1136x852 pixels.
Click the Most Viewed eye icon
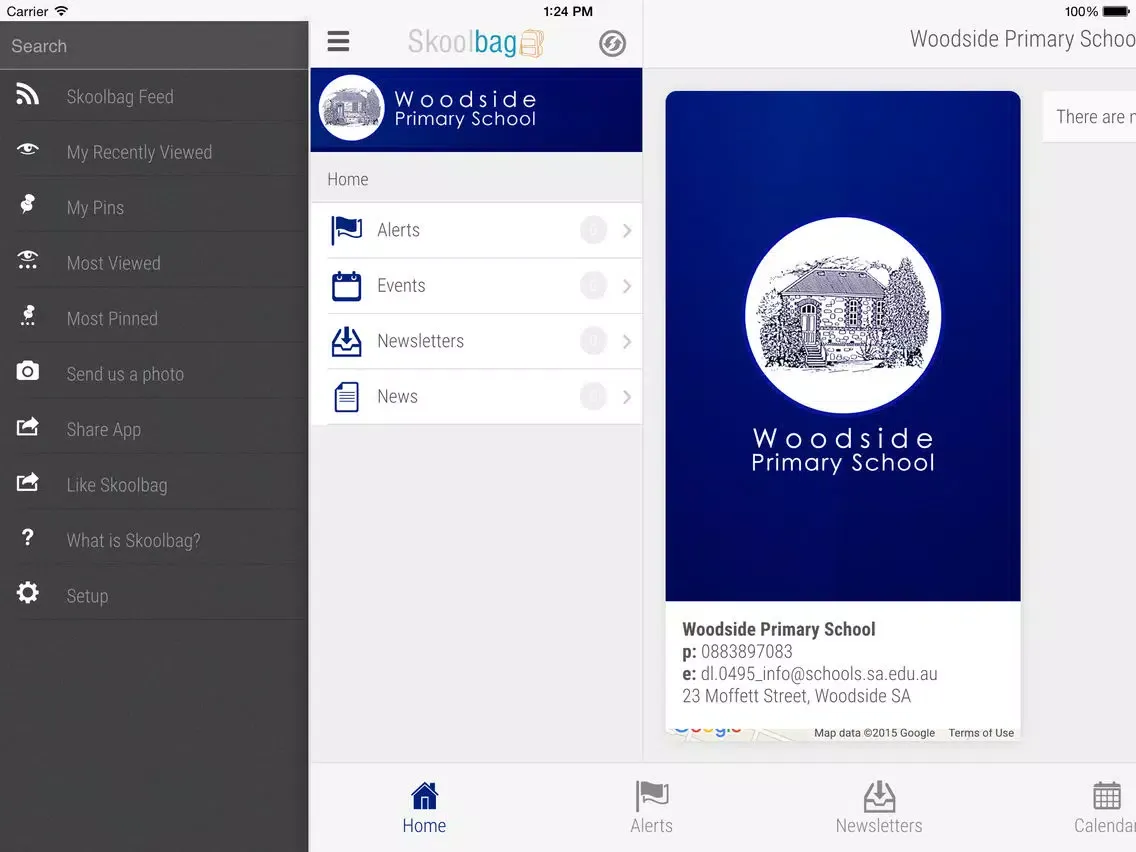click(x=28, y=259)
